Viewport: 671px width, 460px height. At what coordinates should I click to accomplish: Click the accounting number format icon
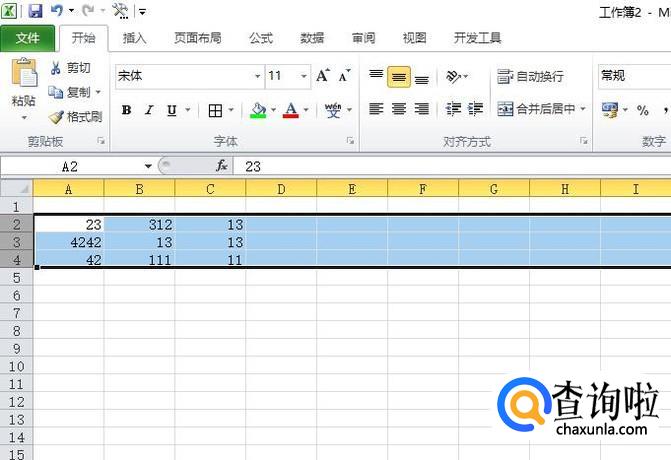pos(610,110)
